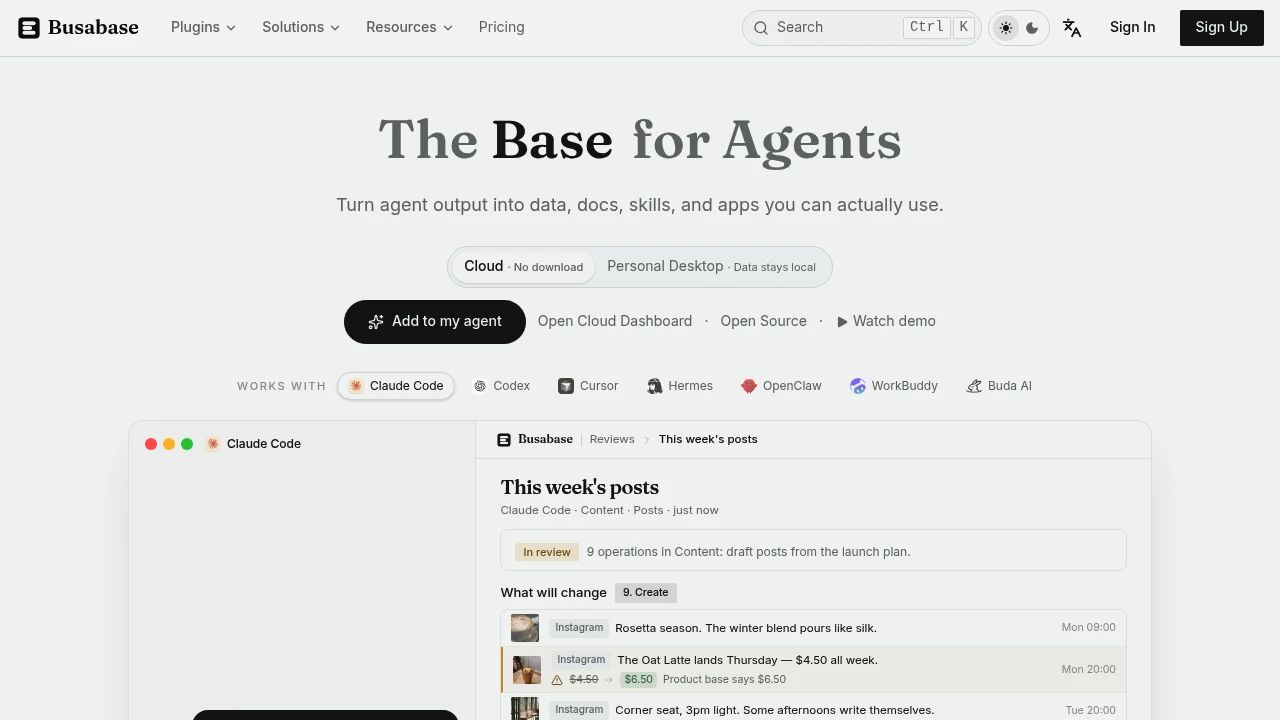The width and height of the screenshot is (1280, 720).
Task: Expand the Resources menu
Action: (409, 27)
